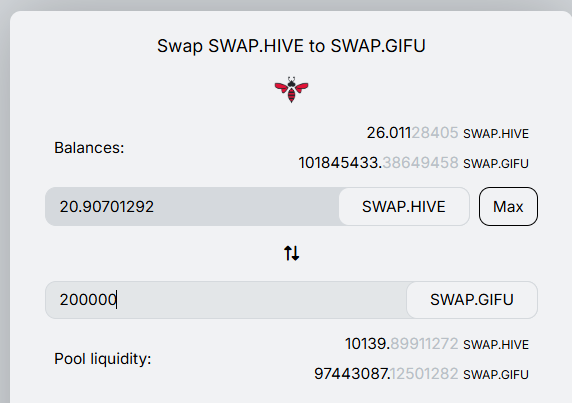
Task: Click the red bee logo icon
Action: click(291, 90)
